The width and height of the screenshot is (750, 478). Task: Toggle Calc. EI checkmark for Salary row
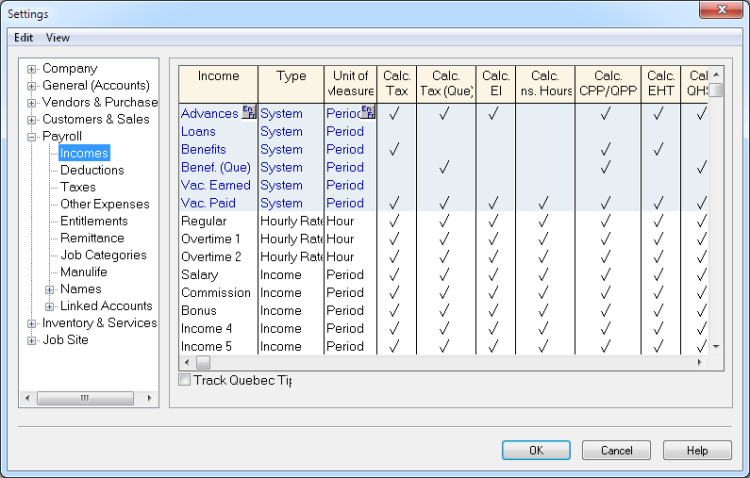(x=494, y=275)
